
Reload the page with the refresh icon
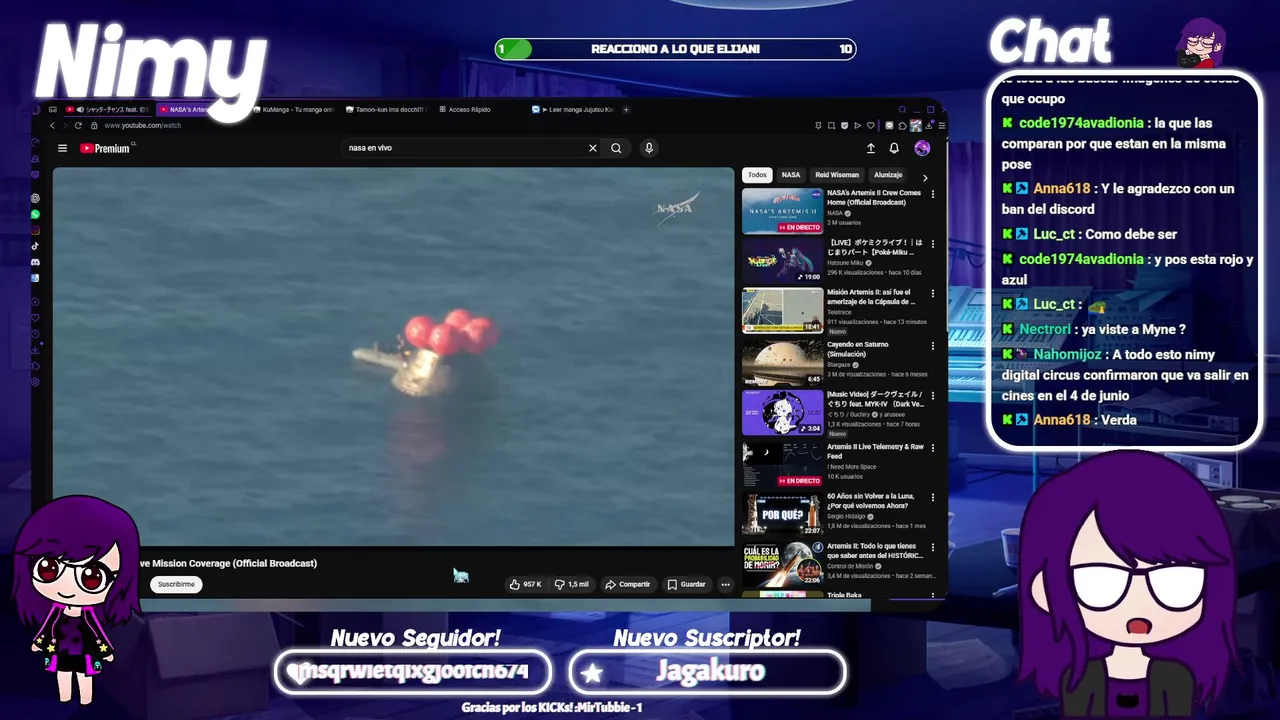(78, 125)
